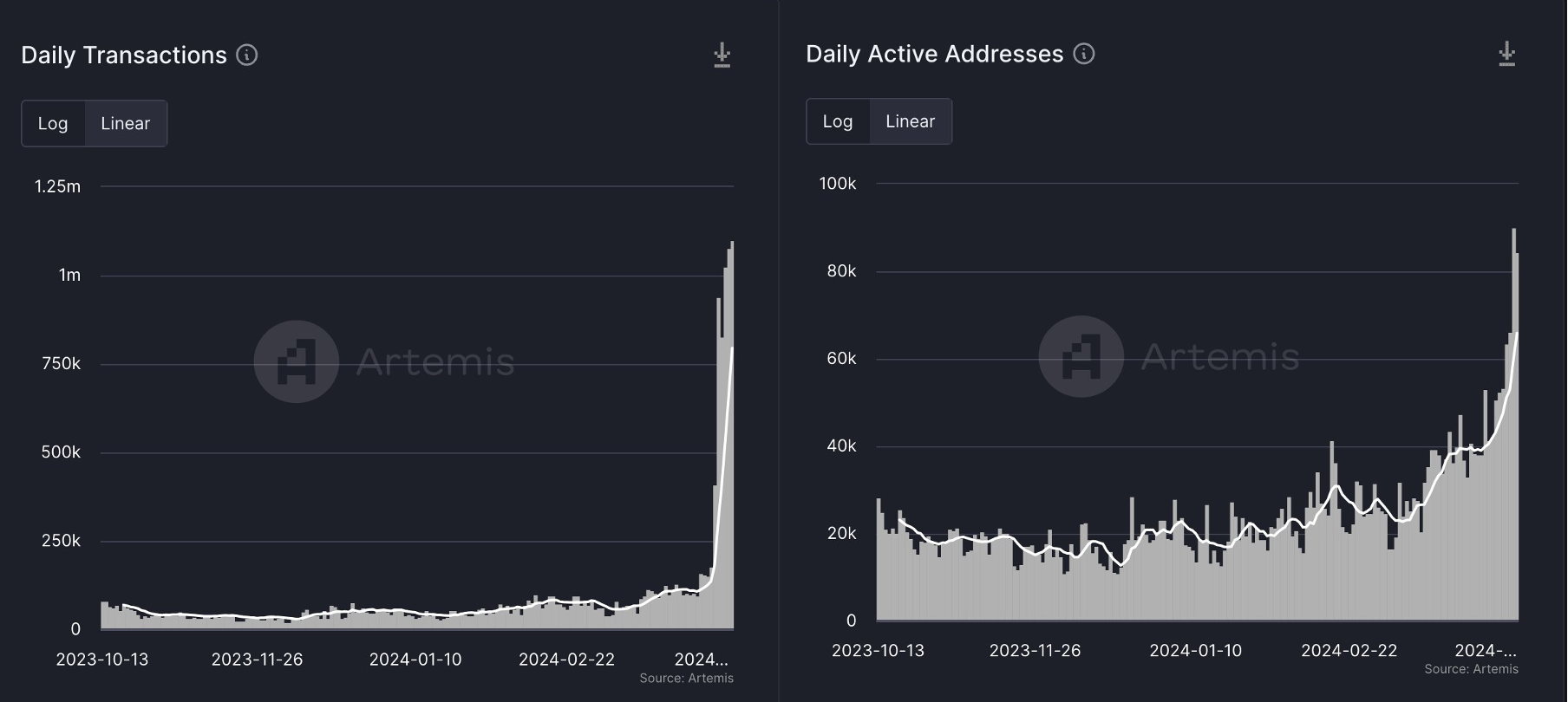Click the info icon beside Daily Active Addresses
Image resolution: width=1568 pixels, height=702 pixels.
pyautogui.click(x=1084, y=54)
